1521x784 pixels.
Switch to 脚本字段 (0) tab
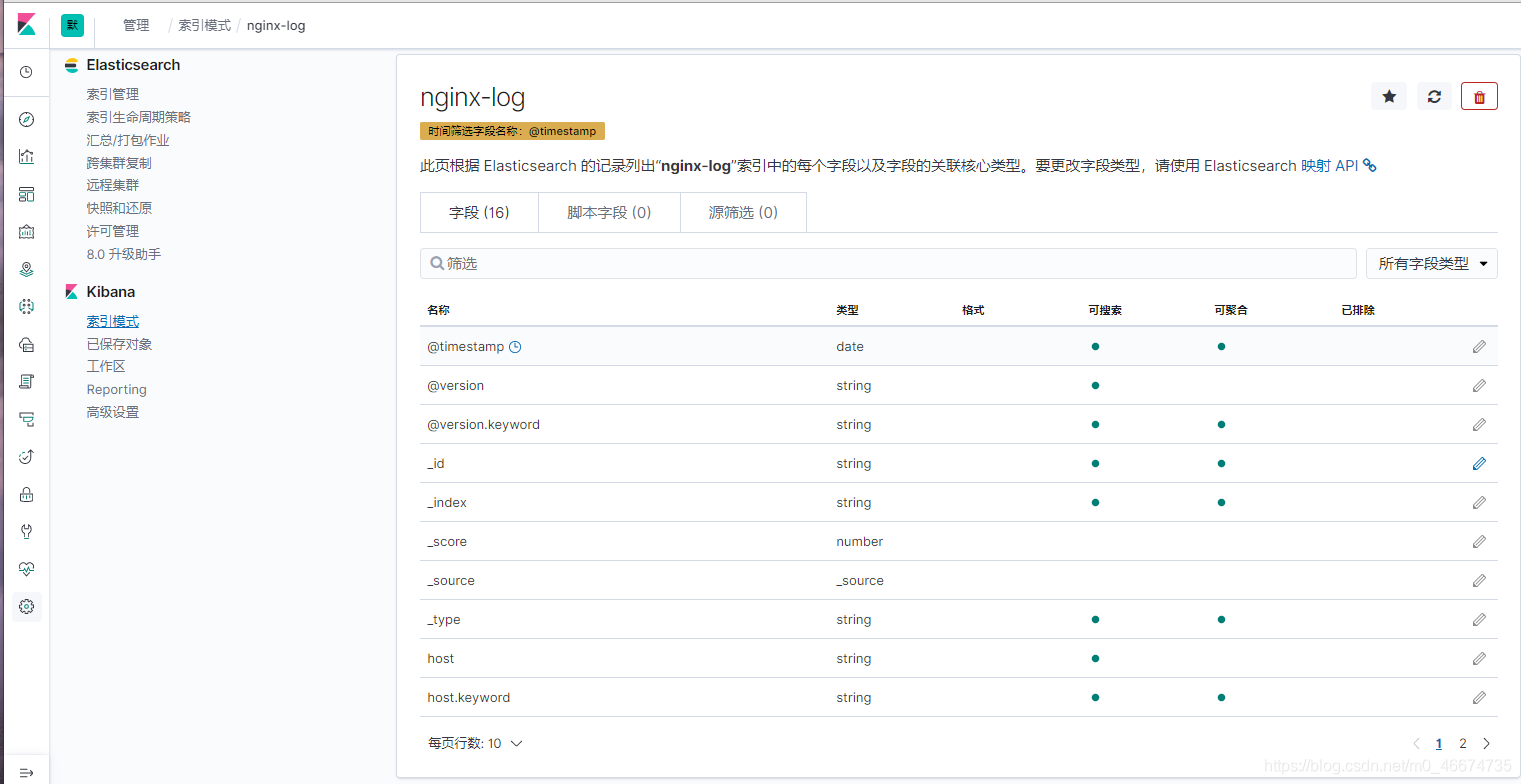[609, 212]
